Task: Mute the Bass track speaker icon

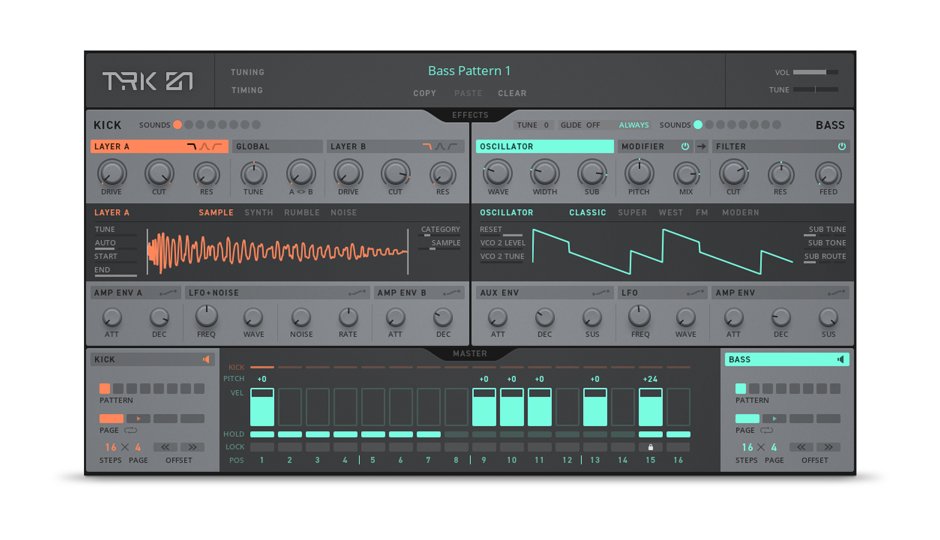Action: (840, 360)
